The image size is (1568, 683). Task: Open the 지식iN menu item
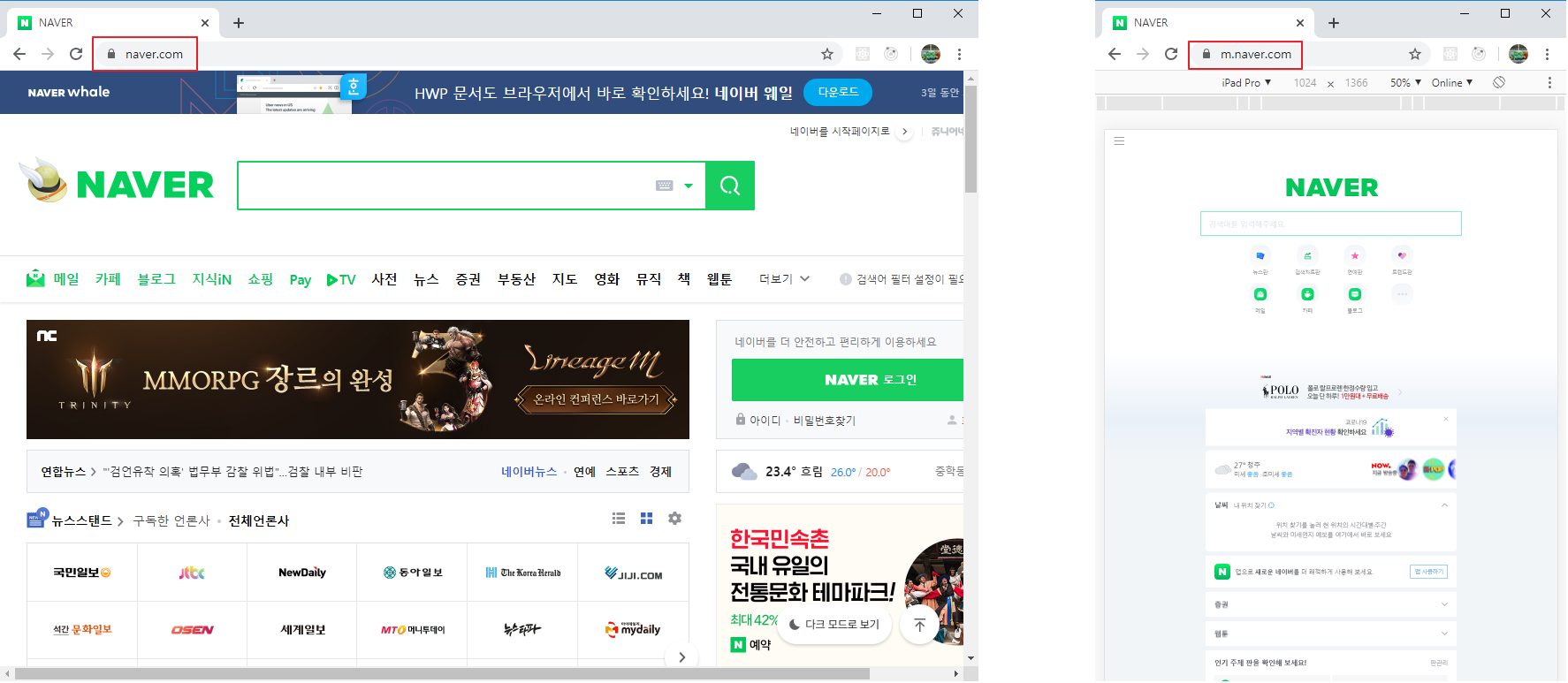(x=212, y=279)
